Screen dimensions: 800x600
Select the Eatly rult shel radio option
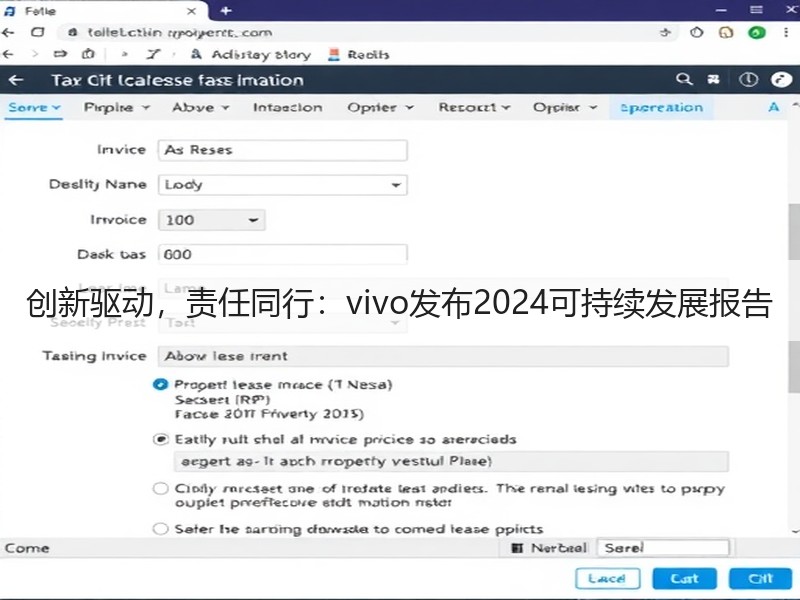(x=161, y=439)
